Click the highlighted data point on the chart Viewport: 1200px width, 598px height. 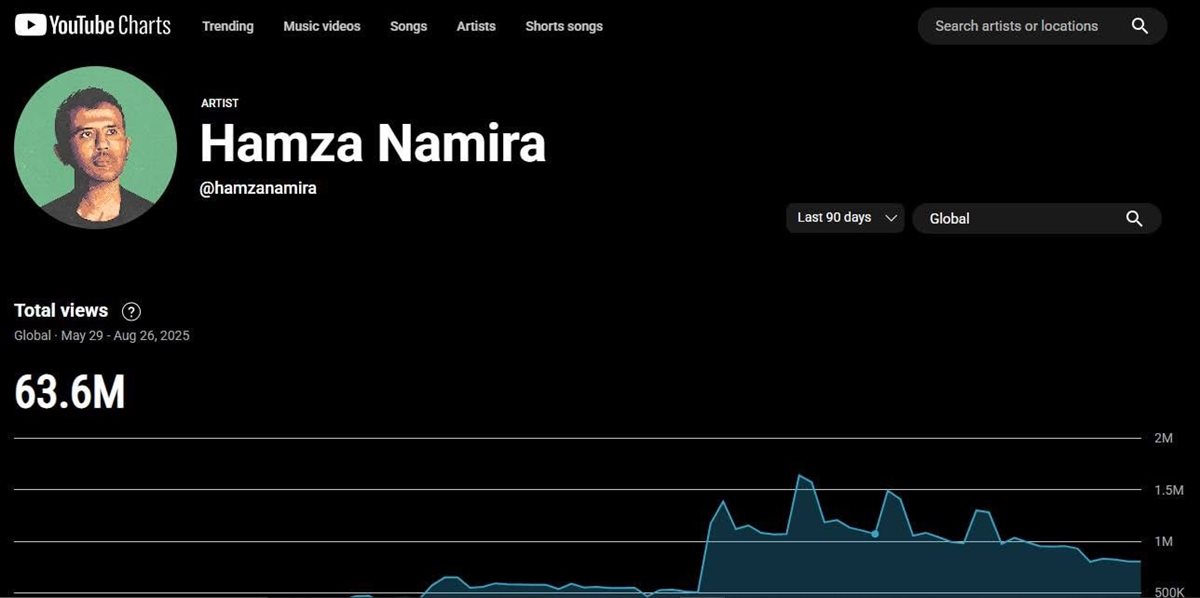[875, 534]
